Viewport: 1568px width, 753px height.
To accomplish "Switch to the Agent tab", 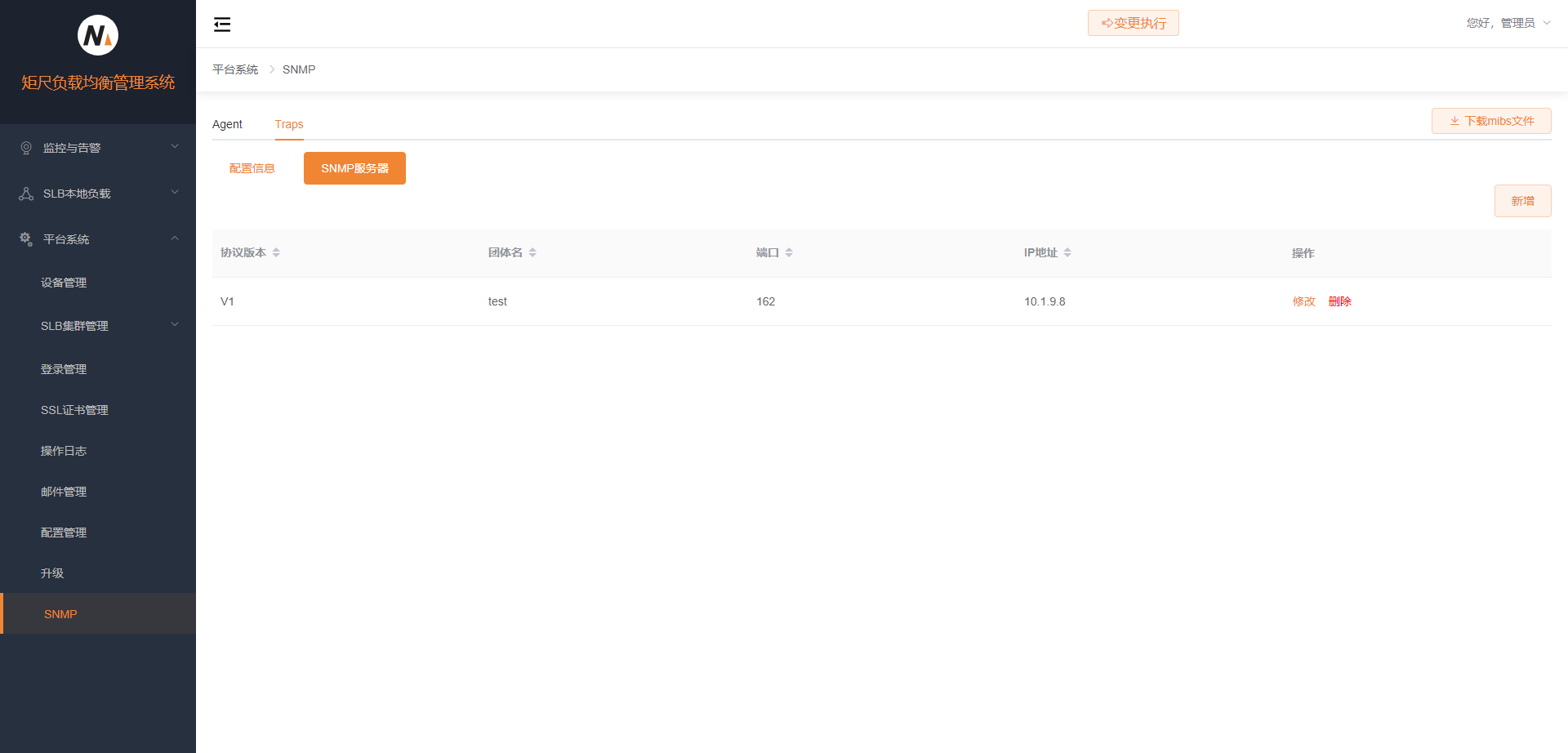I will click(227, 124).
